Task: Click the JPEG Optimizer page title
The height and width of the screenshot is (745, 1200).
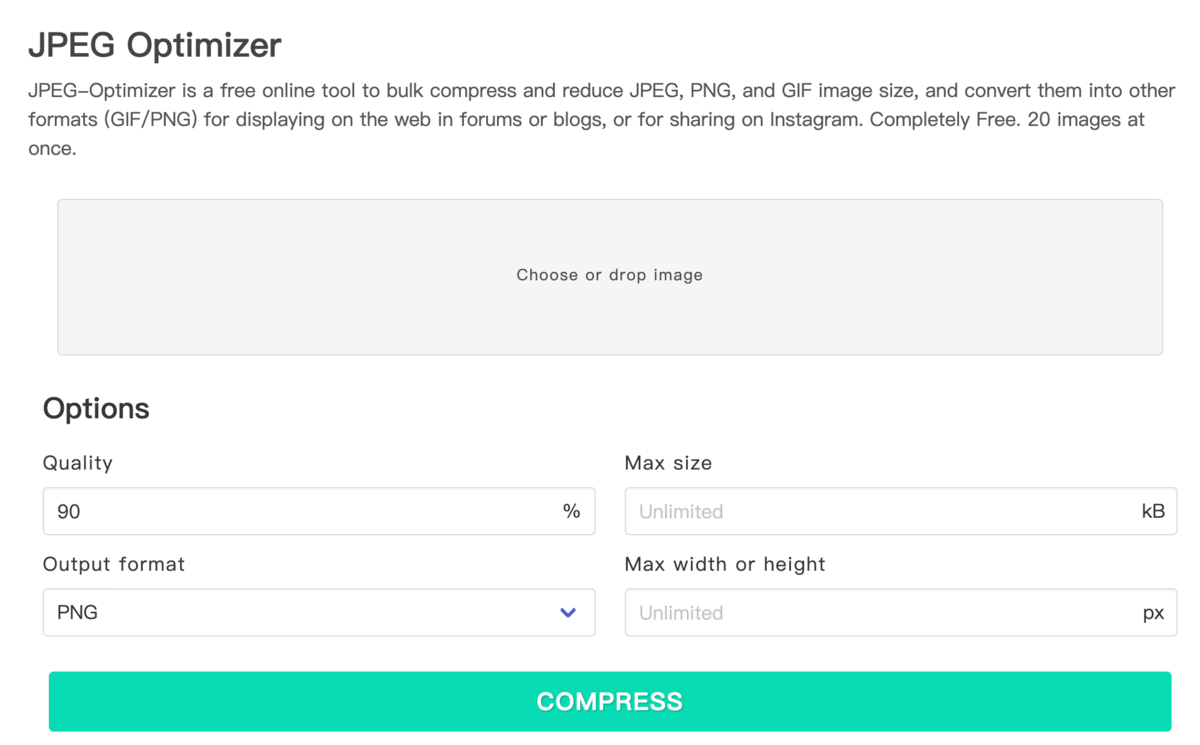Action: pos(154,44)
